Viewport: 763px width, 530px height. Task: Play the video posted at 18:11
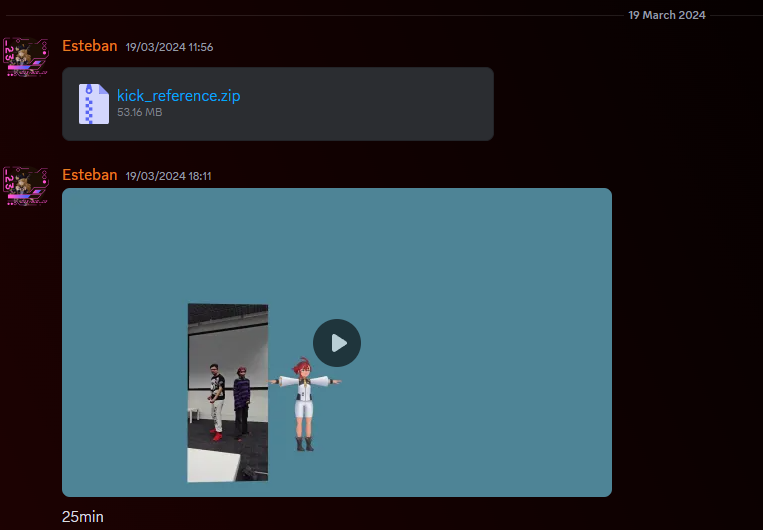pos(337,343)
